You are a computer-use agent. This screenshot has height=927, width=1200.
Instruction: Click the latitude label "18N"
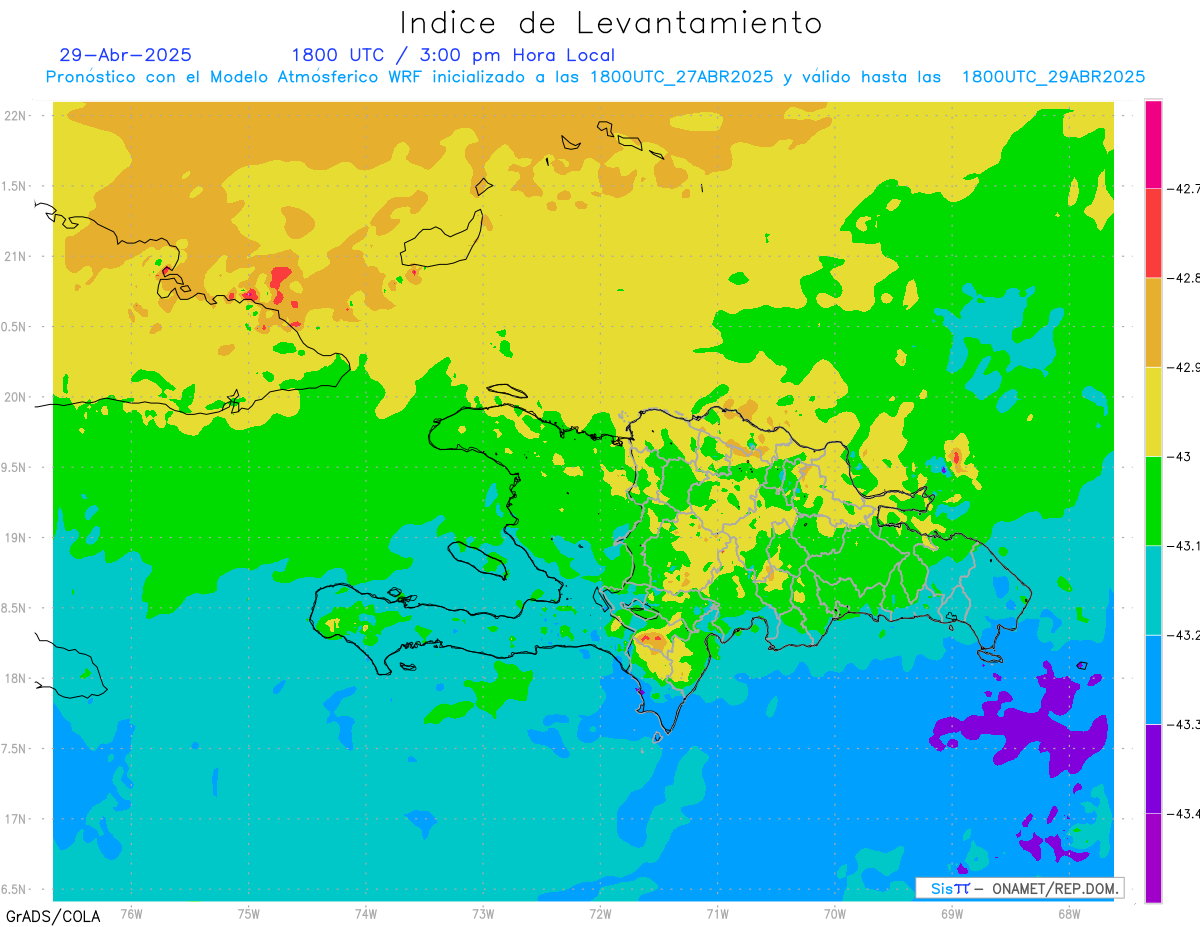click(x=16, y=678)
